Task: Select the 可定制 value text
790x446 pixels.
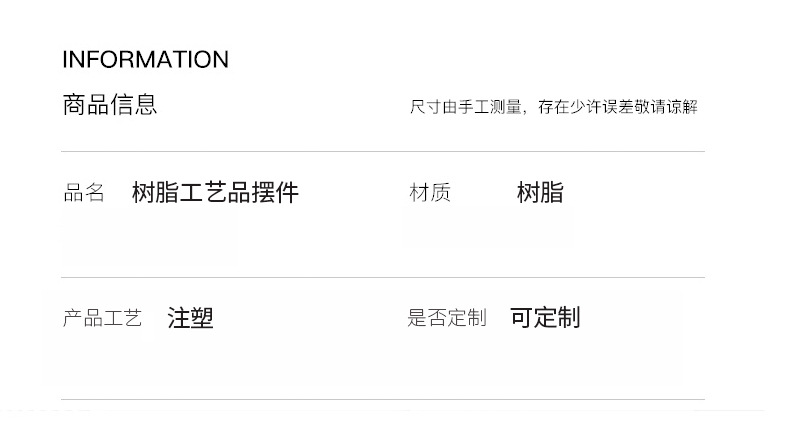Action: (545, 318)
